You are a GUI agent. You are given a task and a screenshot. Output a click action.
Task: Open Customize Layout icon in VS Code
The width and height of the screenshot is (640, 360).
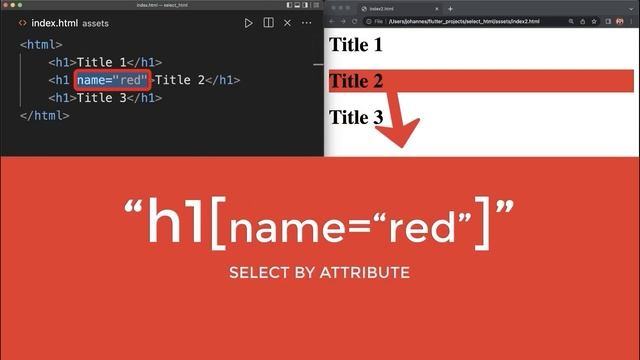pyautogui.click(x=316, y=5)
